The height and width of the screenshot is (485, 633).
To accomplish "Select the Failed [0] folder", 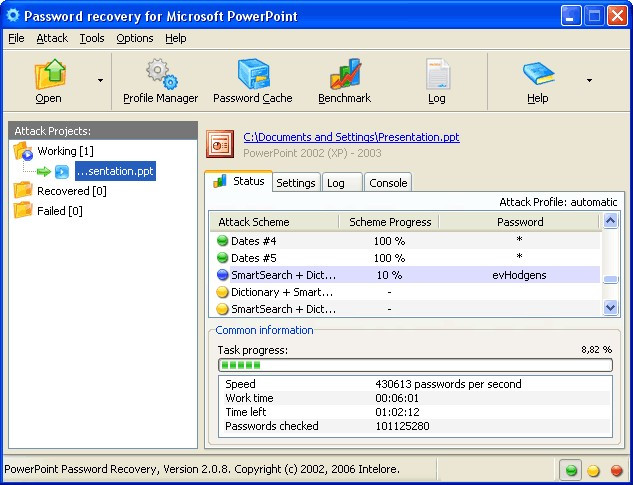I will pyautogui.click(x=59, y=211).
